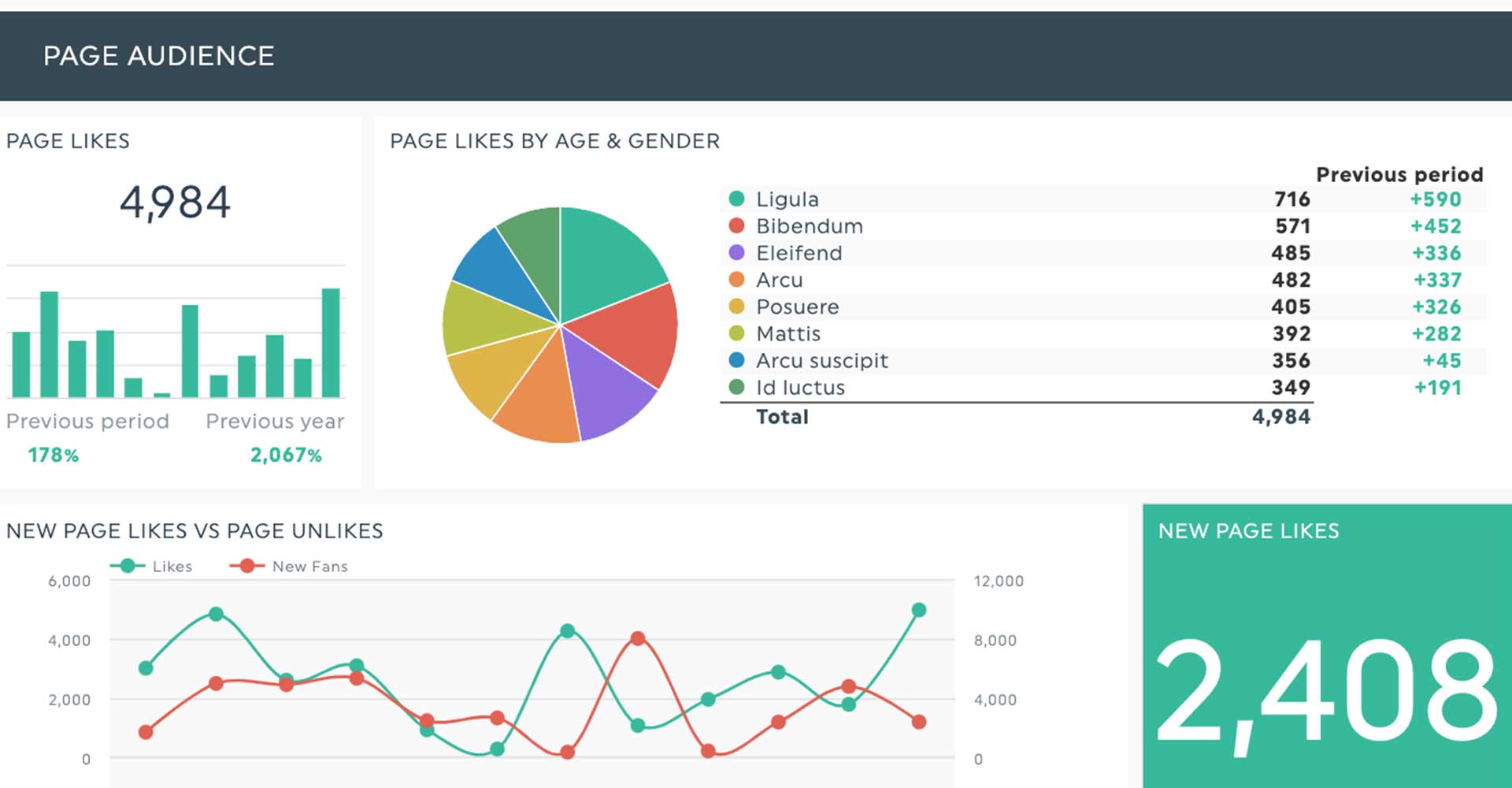Click the Posuere row label

[798, 307]
